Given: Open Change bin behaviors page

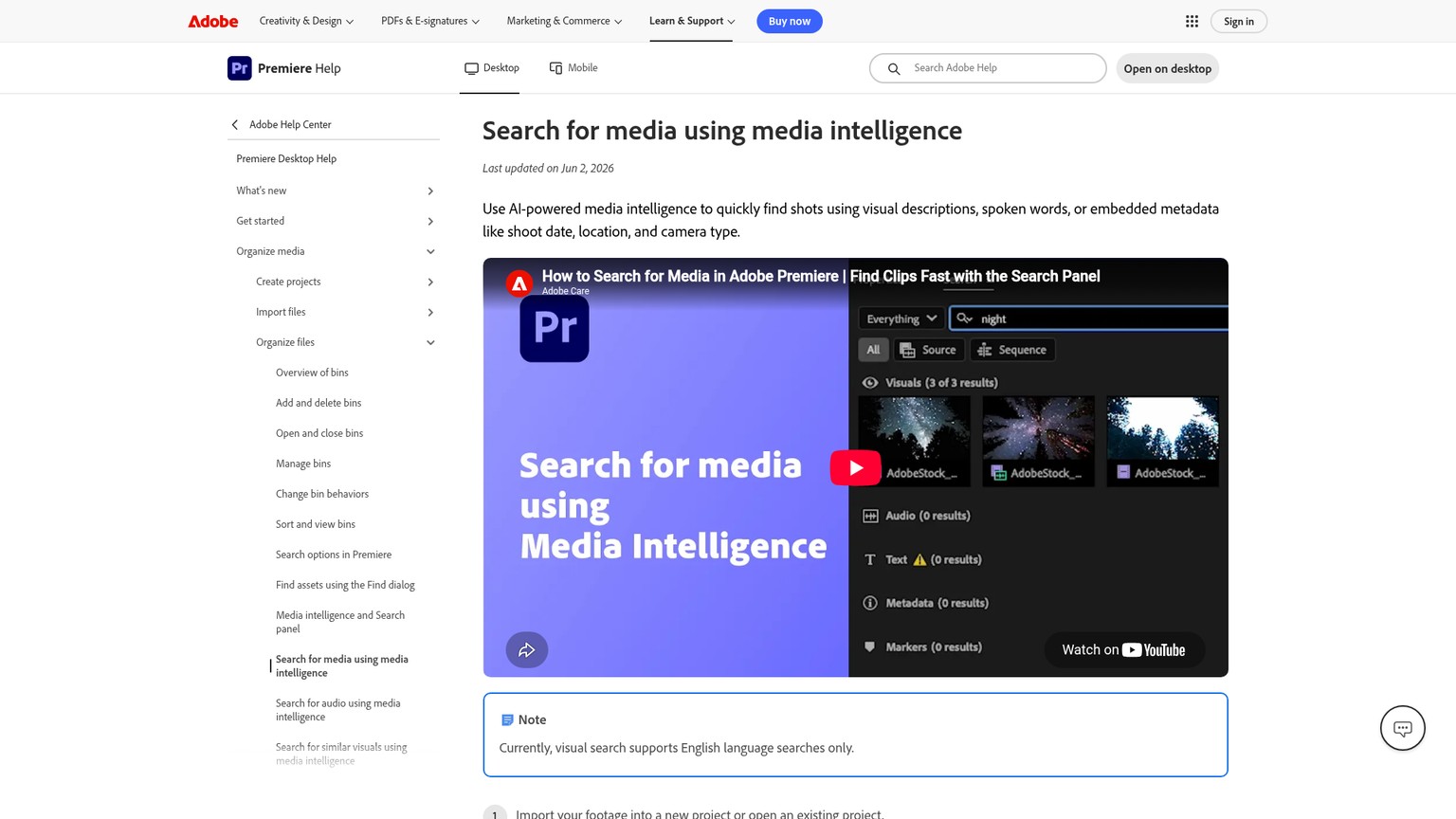Looking at the screenshot, I should [322, 494].
